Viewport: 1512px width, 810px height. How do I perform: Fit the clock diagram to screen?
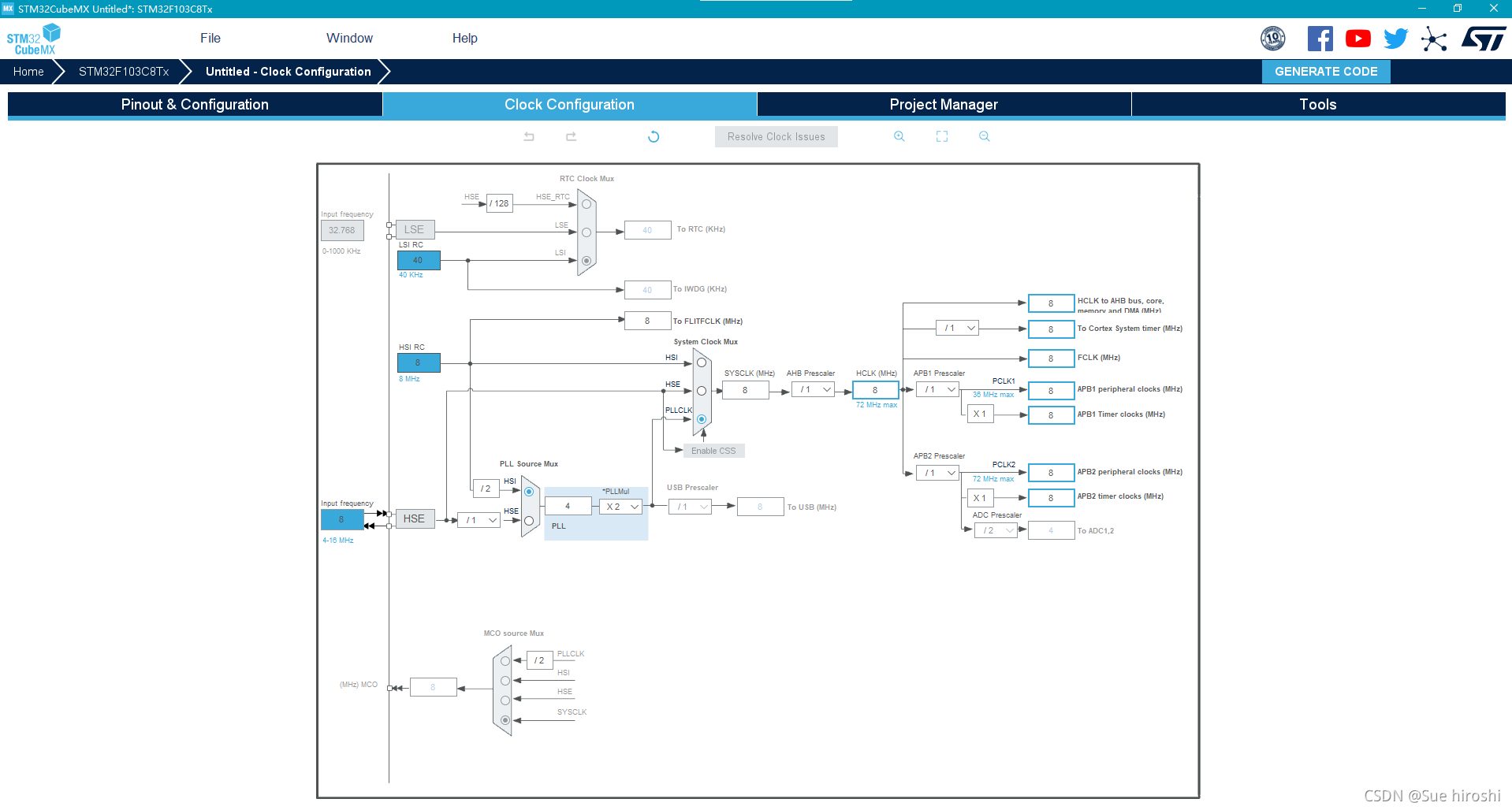click(x=942, y=136)
